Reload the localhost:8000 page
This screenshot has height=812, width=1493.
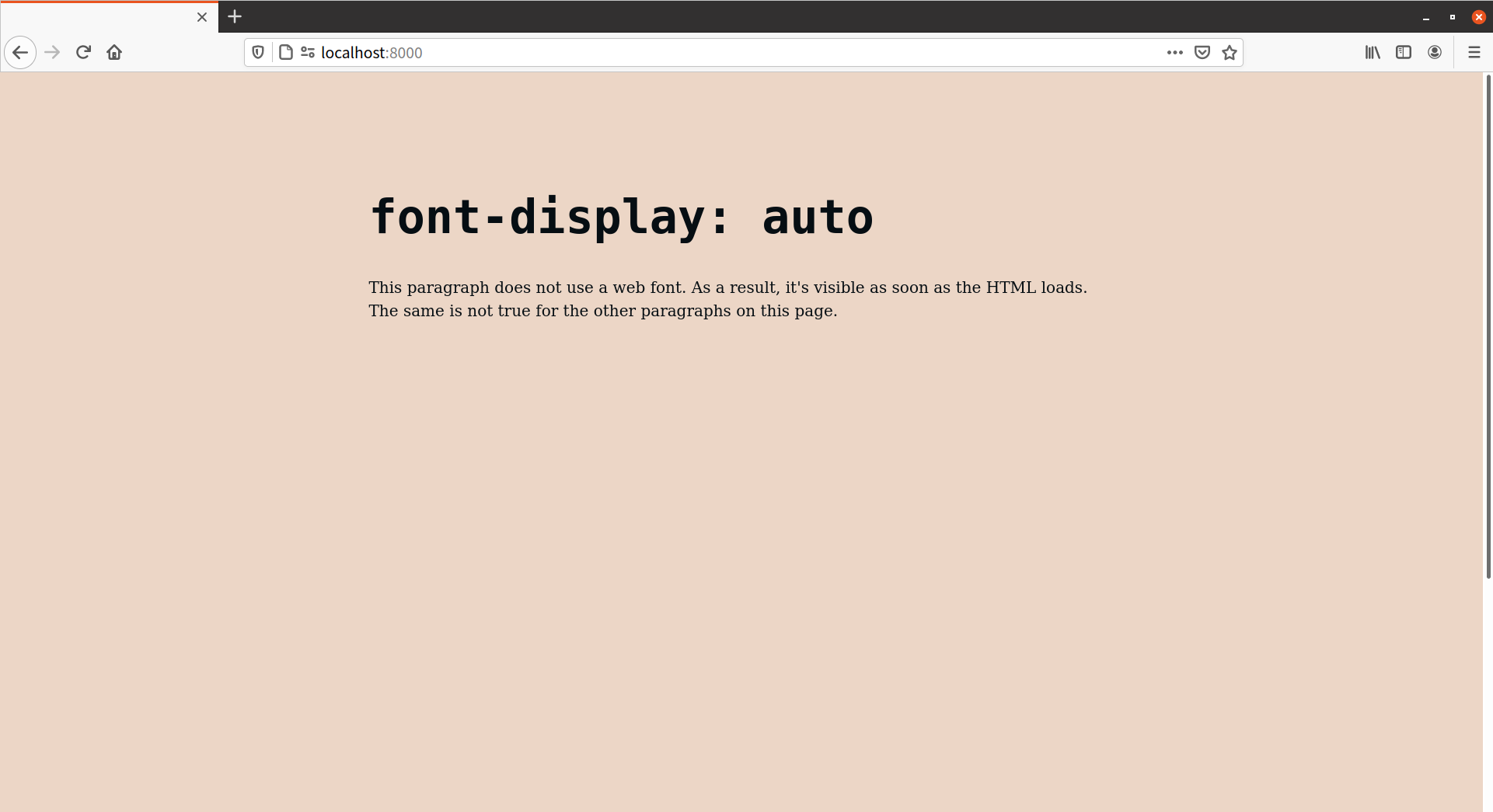[x=82, y=52]
